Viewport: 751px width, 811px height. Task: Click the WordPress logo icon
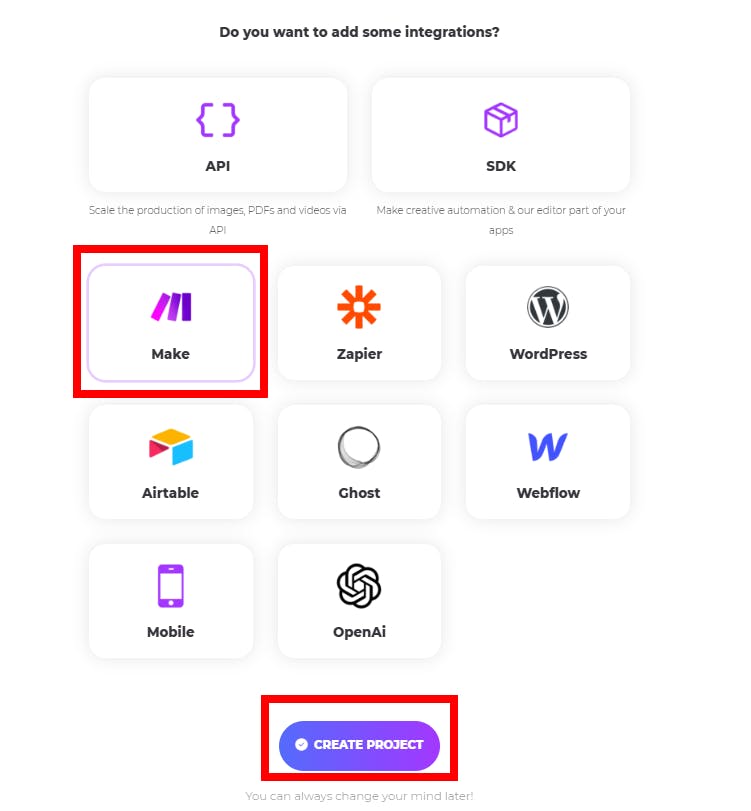(x=548, y=307)
